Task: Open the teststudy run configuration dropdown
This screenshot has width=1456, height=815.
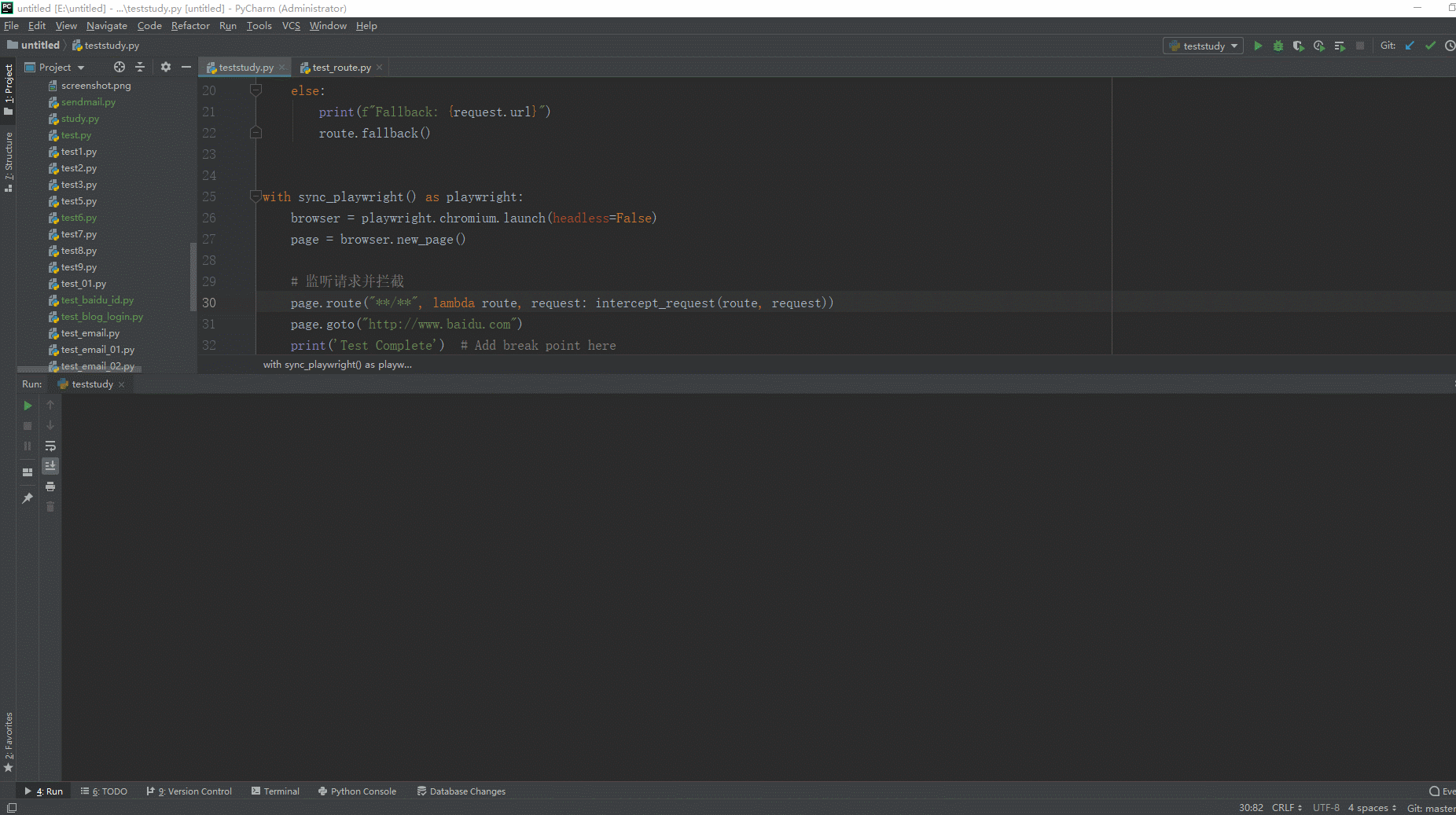Action: click(1203, 46)
